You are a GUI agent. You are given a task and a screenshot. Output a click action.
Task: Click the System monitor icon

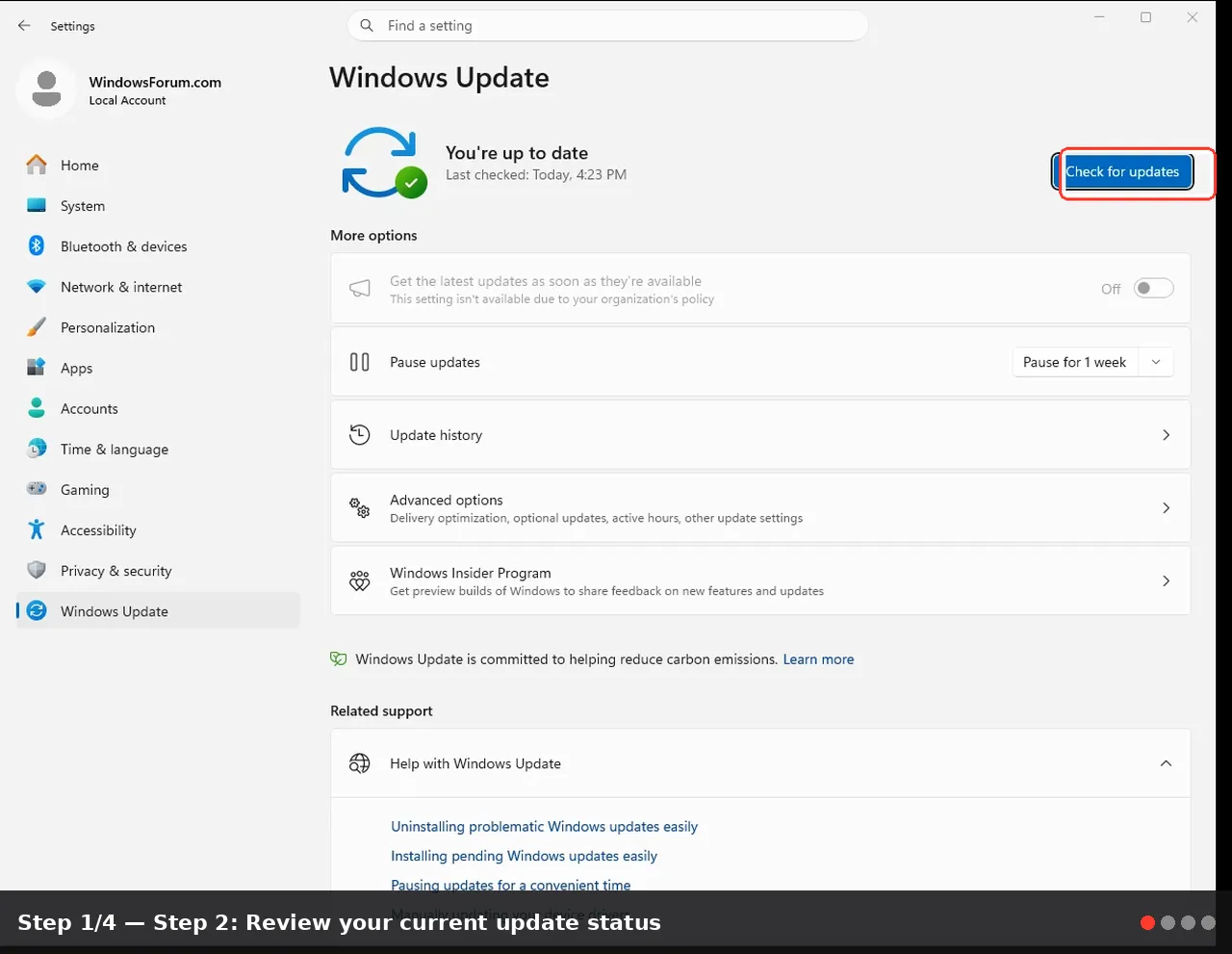(37, 206)
